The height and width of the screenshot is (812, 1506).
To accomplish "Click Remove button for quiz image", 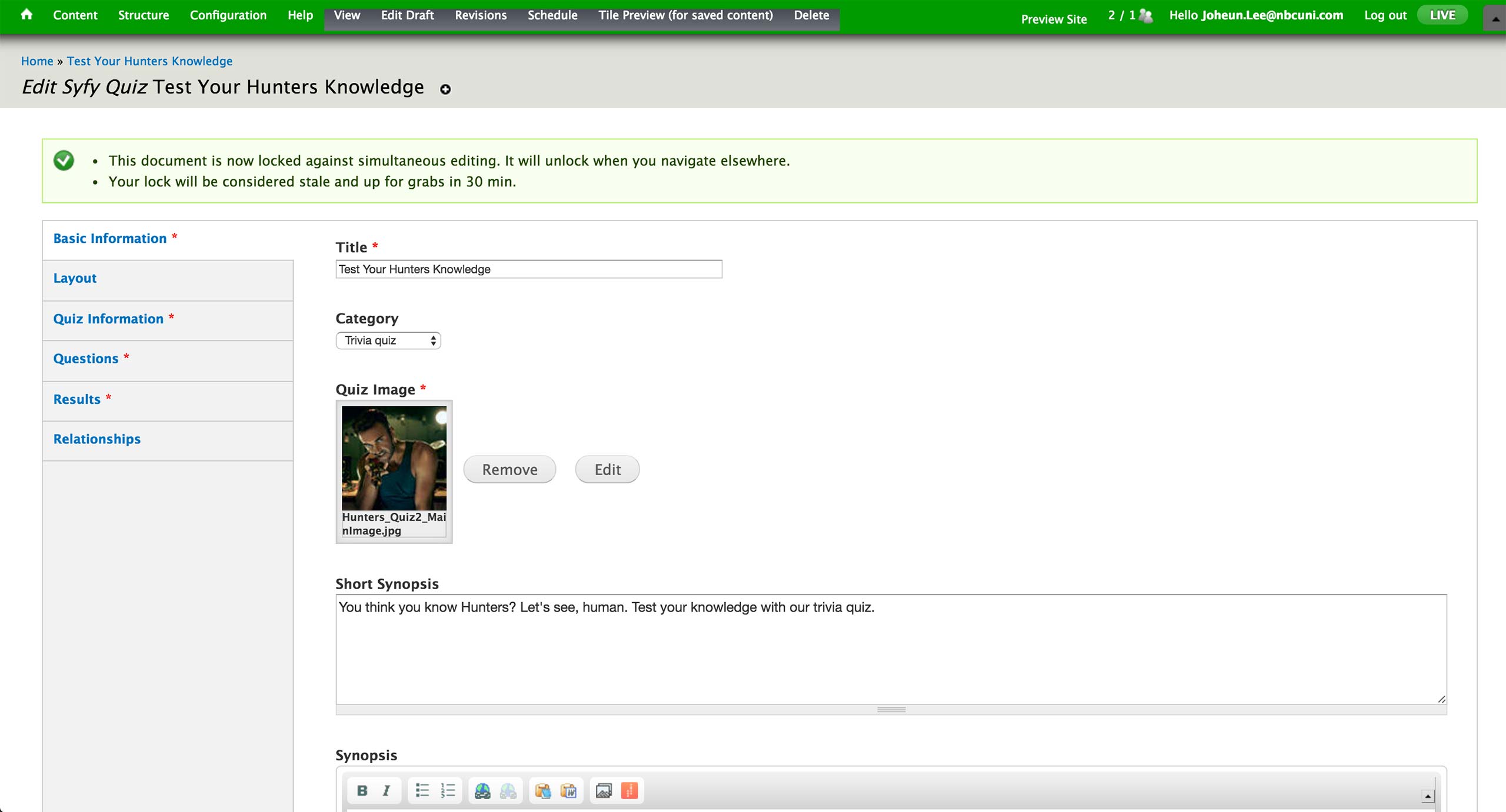I will coord(509,469).
